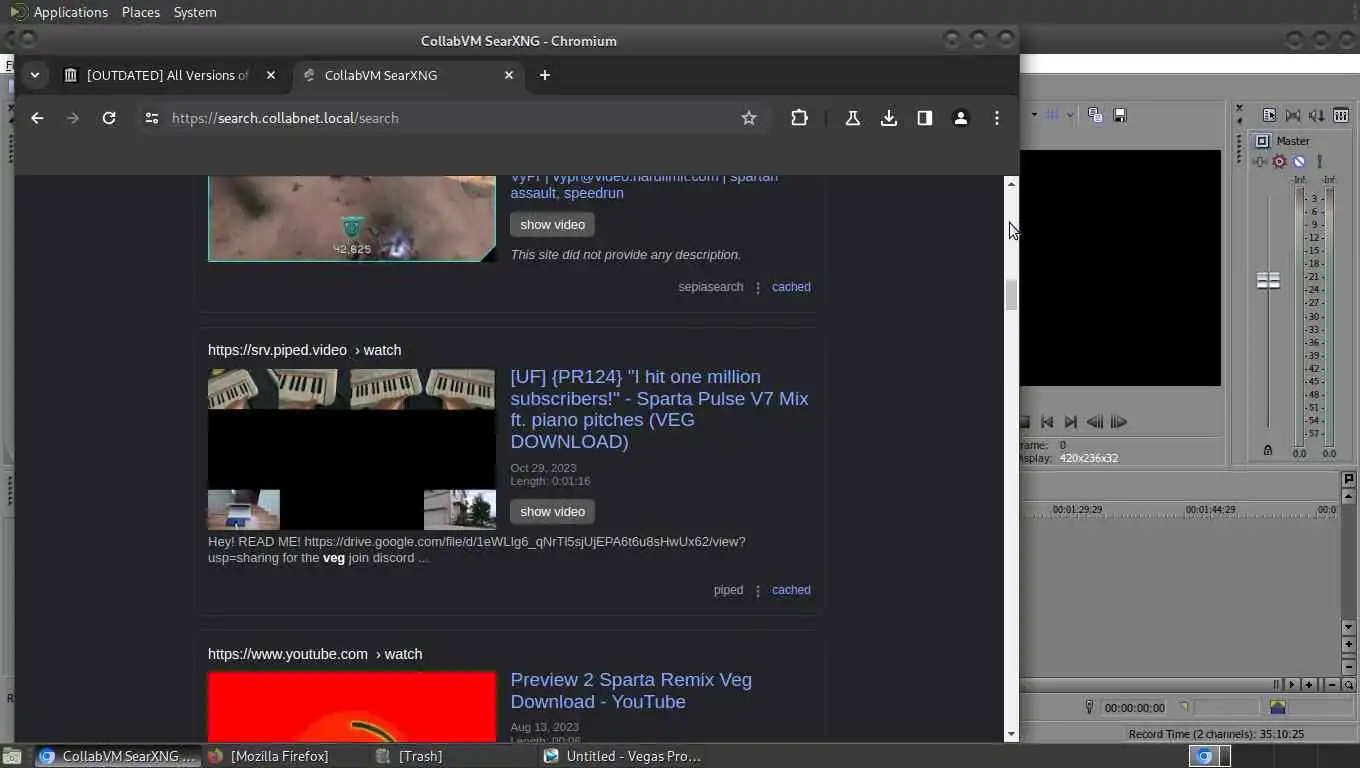Screen dimensions: 1360x768
Task: Open Vegas Master FX gear icon
Action: tap(1279, 161)
